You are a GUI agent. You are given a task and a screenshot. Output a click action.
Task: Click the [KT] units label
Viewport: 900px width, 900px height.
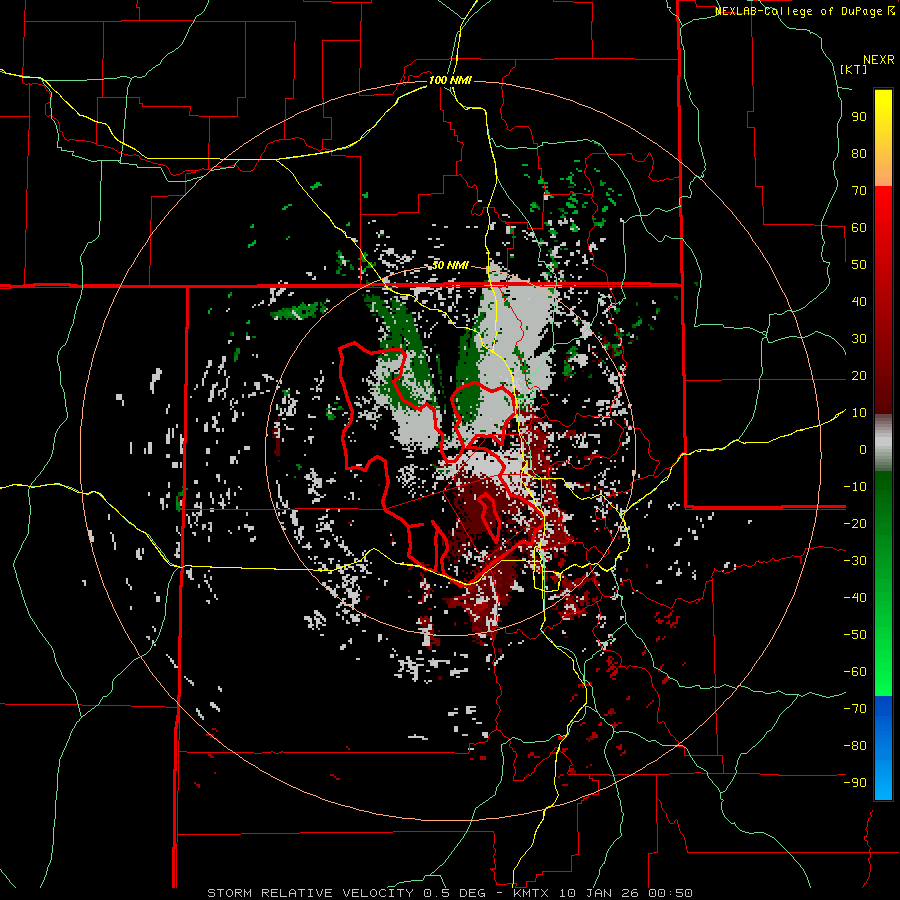tap(854, 69)
